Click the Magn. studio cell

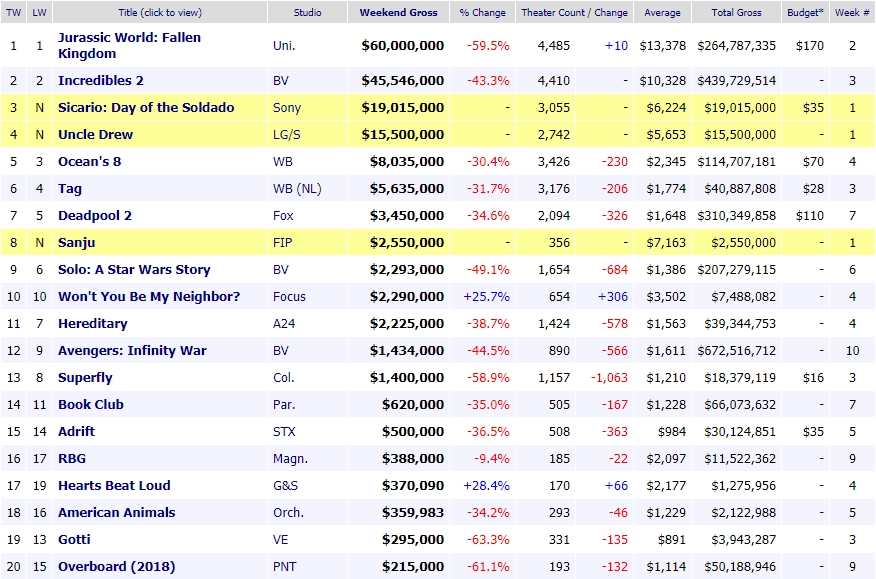[x=291, y=459]
